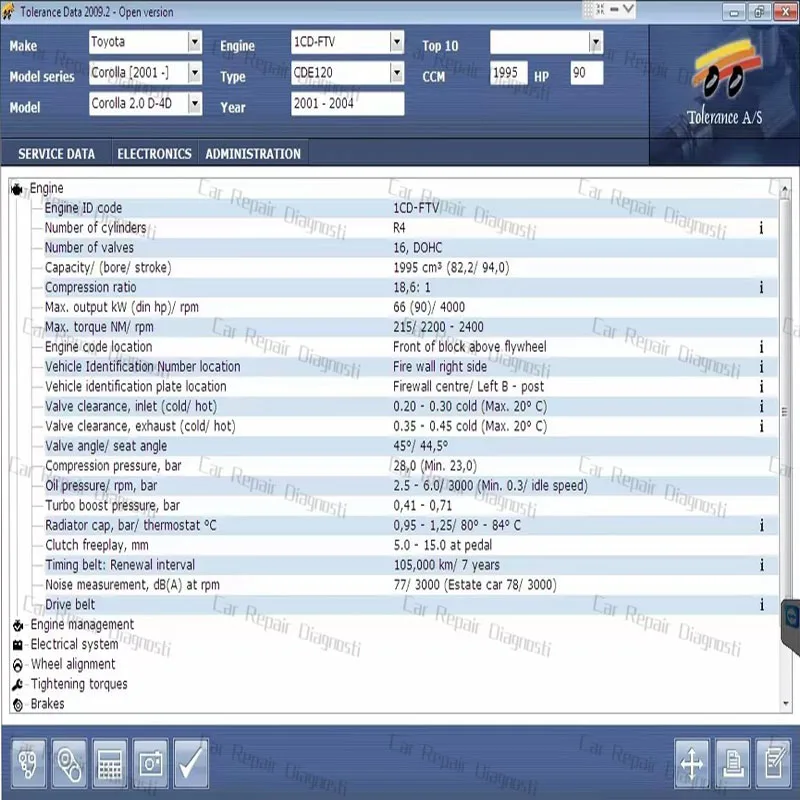This screenshot has height=800, width=800.
Task: Click the Tolerance A/S logo
Action: (x=724, y=84)
